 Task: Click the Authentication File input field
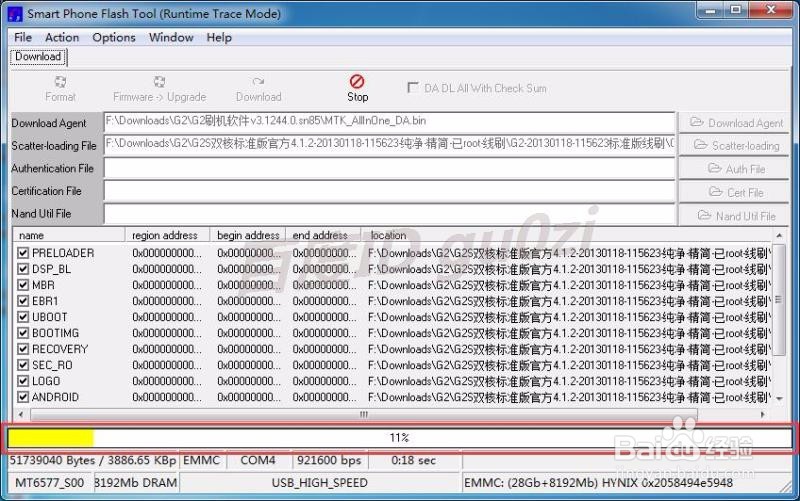389,168
